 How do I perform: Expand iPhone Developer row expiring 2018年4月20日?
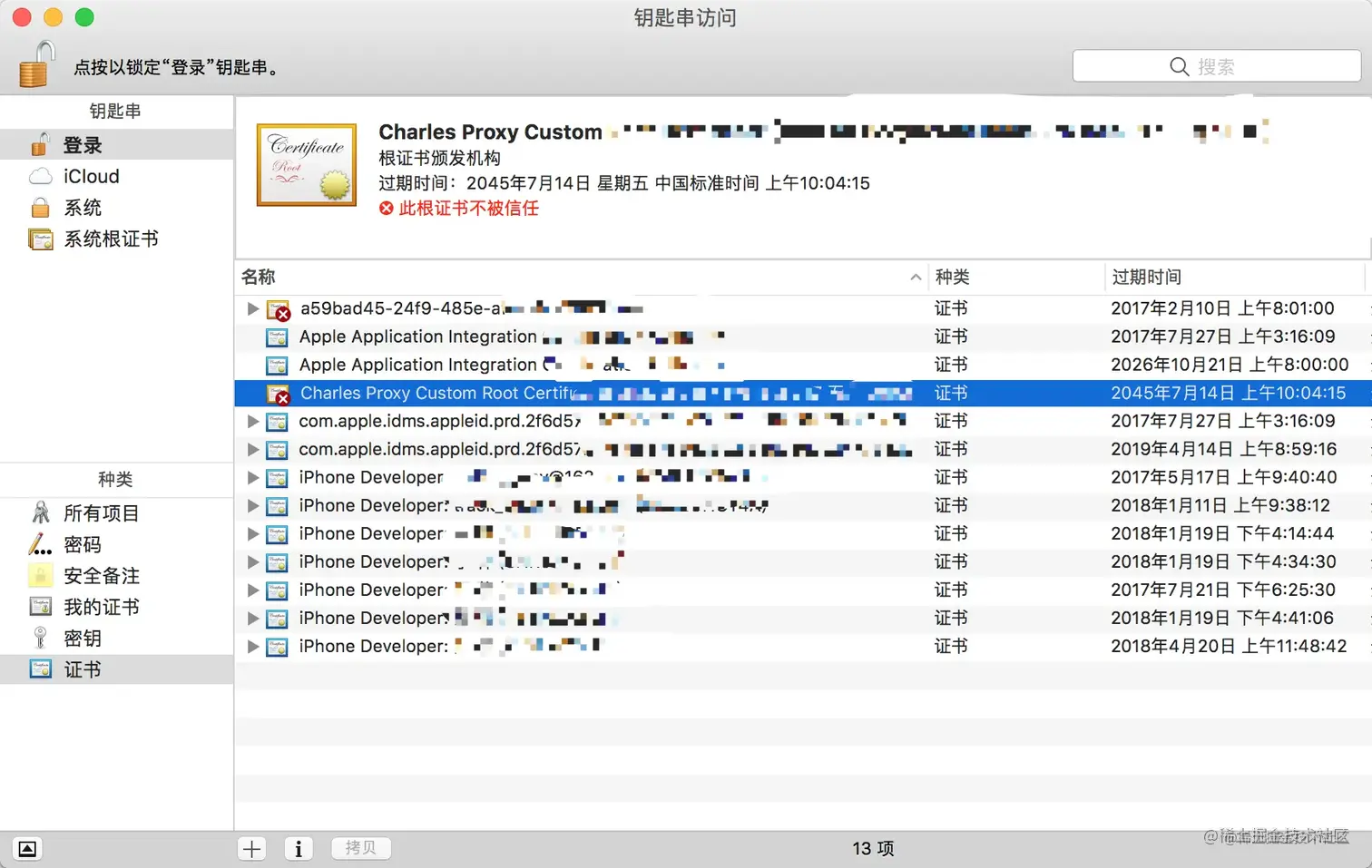click(x=253, y=646)
